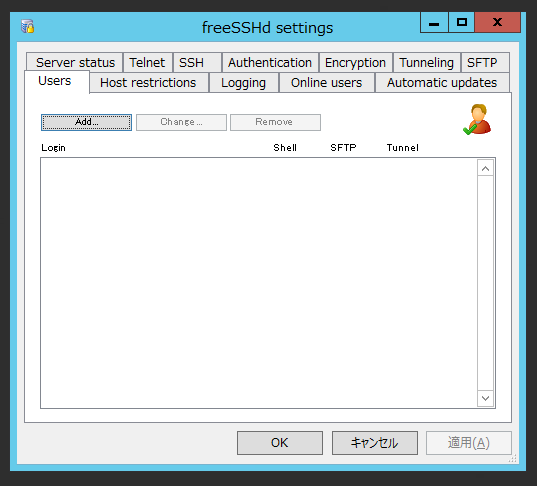Click the user avatar icon with green checkmark

pyautogui.click(x=477, y=120)
